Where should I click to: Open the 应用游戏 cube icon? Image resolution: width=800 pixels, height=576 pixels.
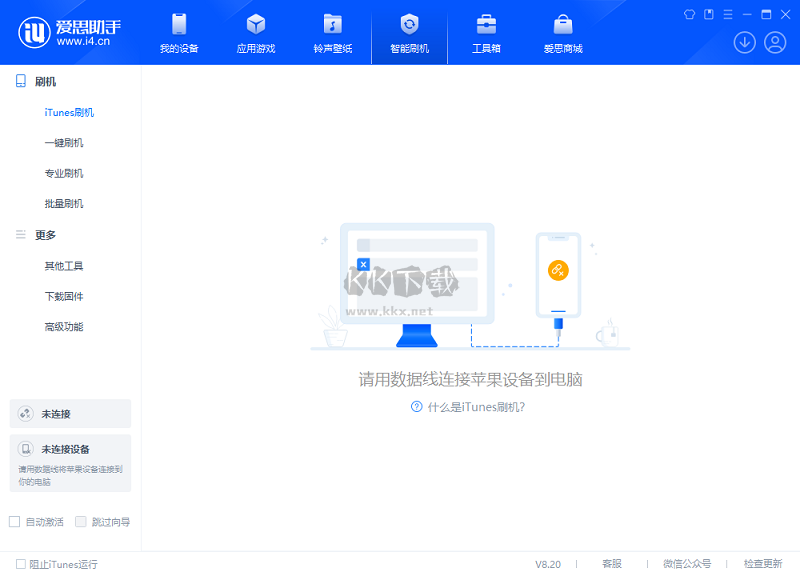tap(256, 24)
